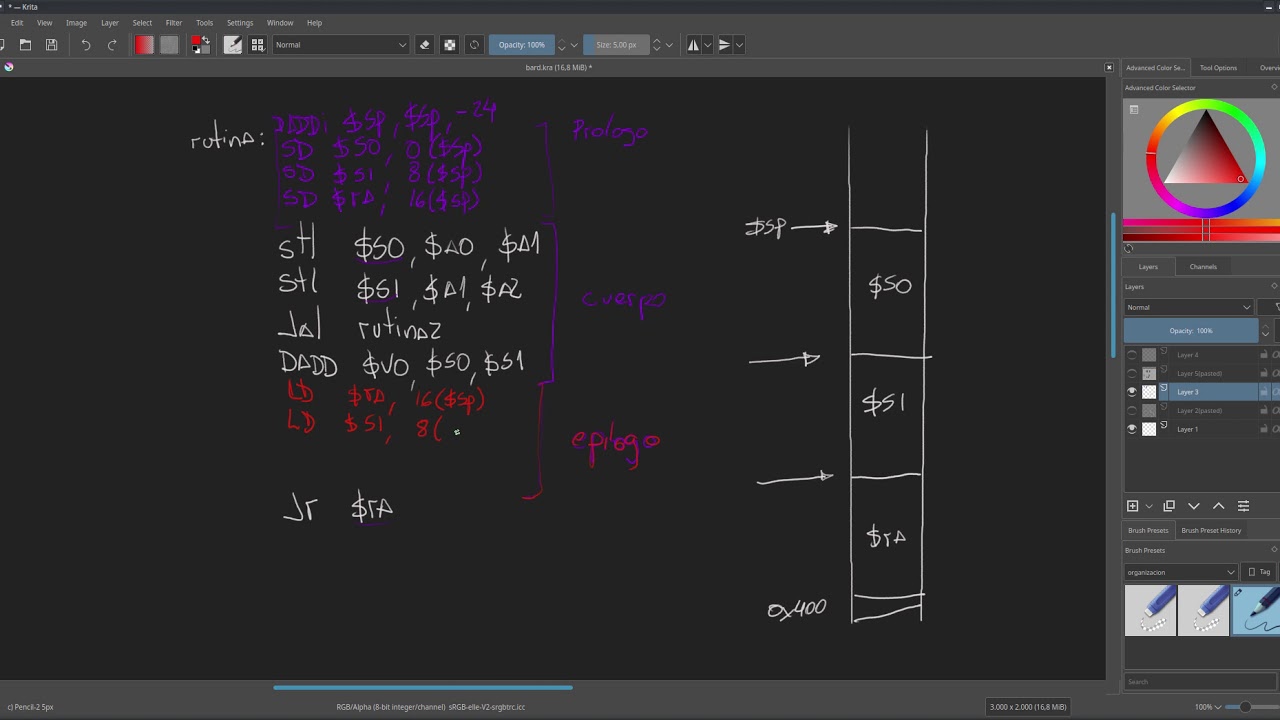Open color selector settings icon

pos(1134,109)
